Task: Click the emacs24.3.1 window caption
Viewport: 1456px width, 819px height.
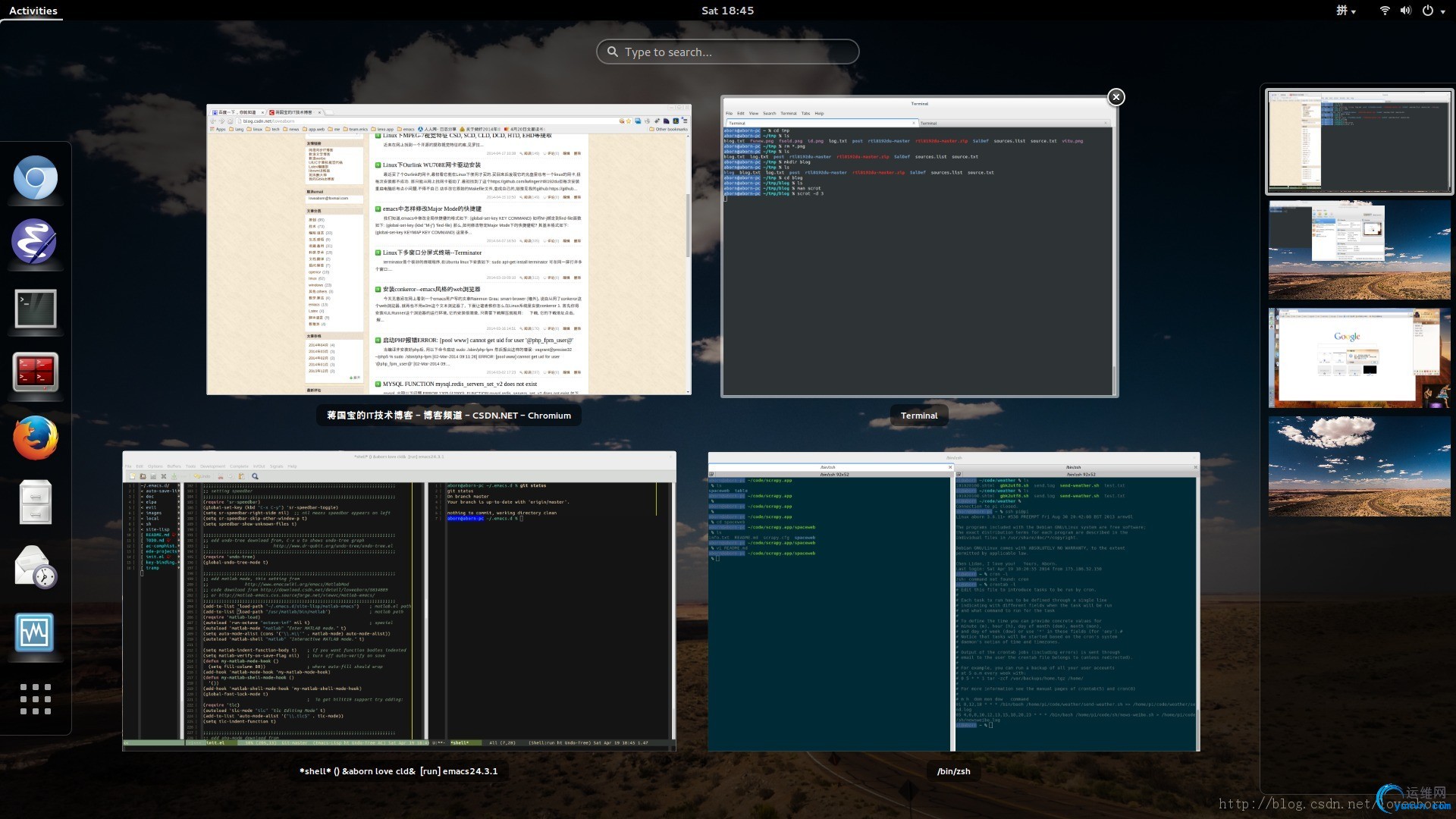Action: (x=399, y=771)
